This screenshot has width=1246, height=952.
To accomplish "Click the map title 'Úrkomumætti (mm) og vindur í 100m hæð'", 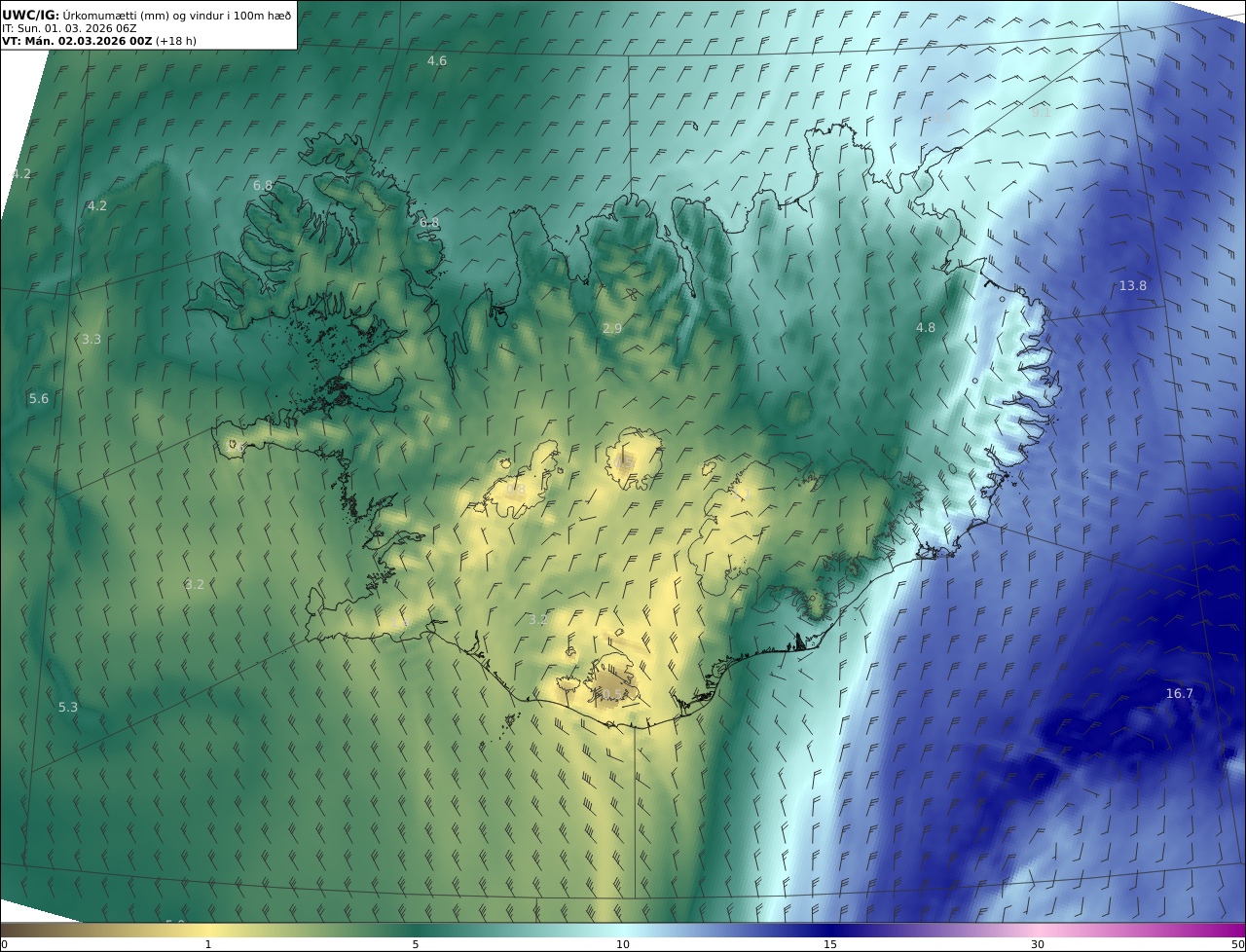I will tap(177, 15).
